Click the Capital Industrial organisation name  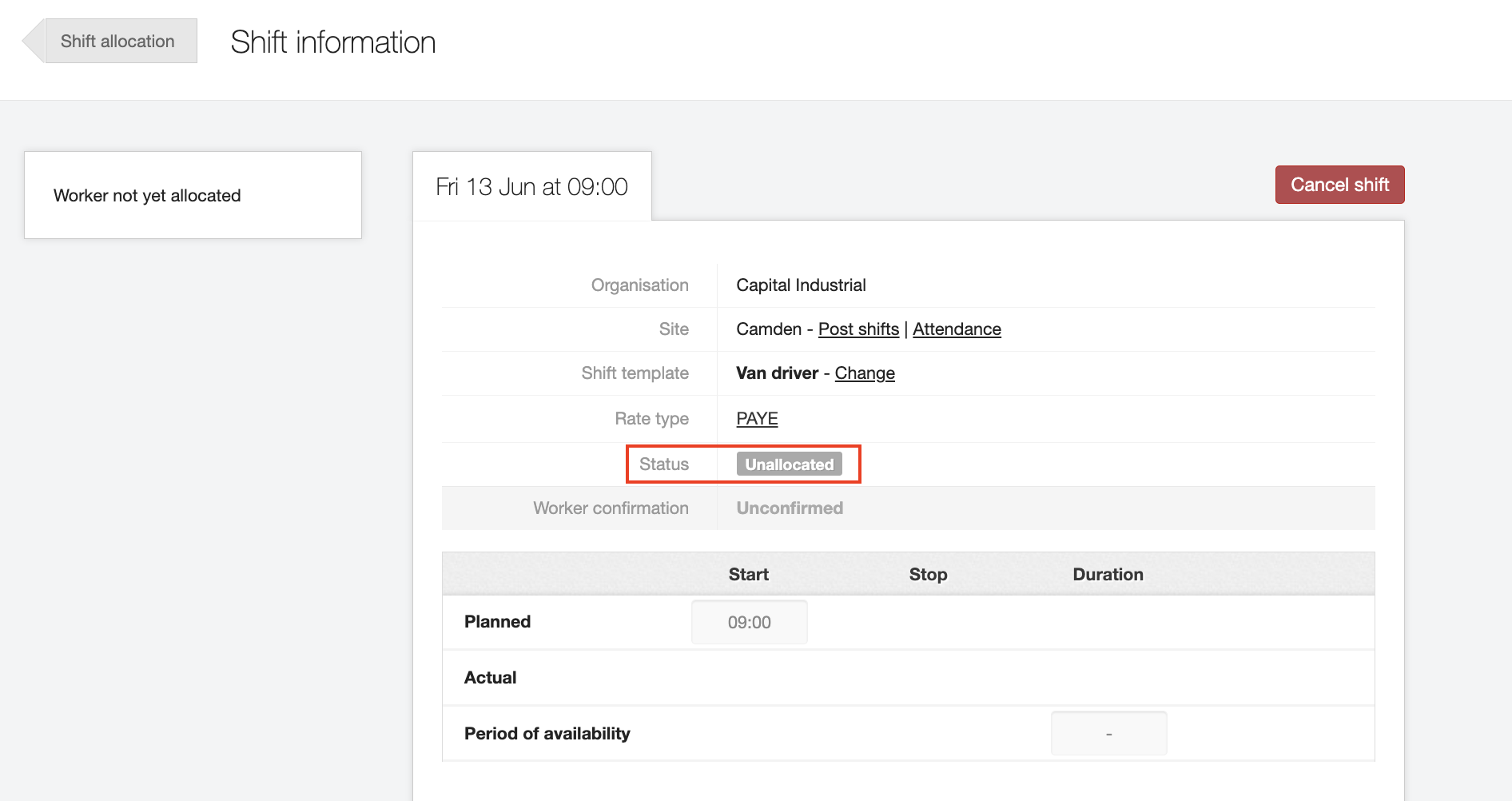click(x=801, y=285)
